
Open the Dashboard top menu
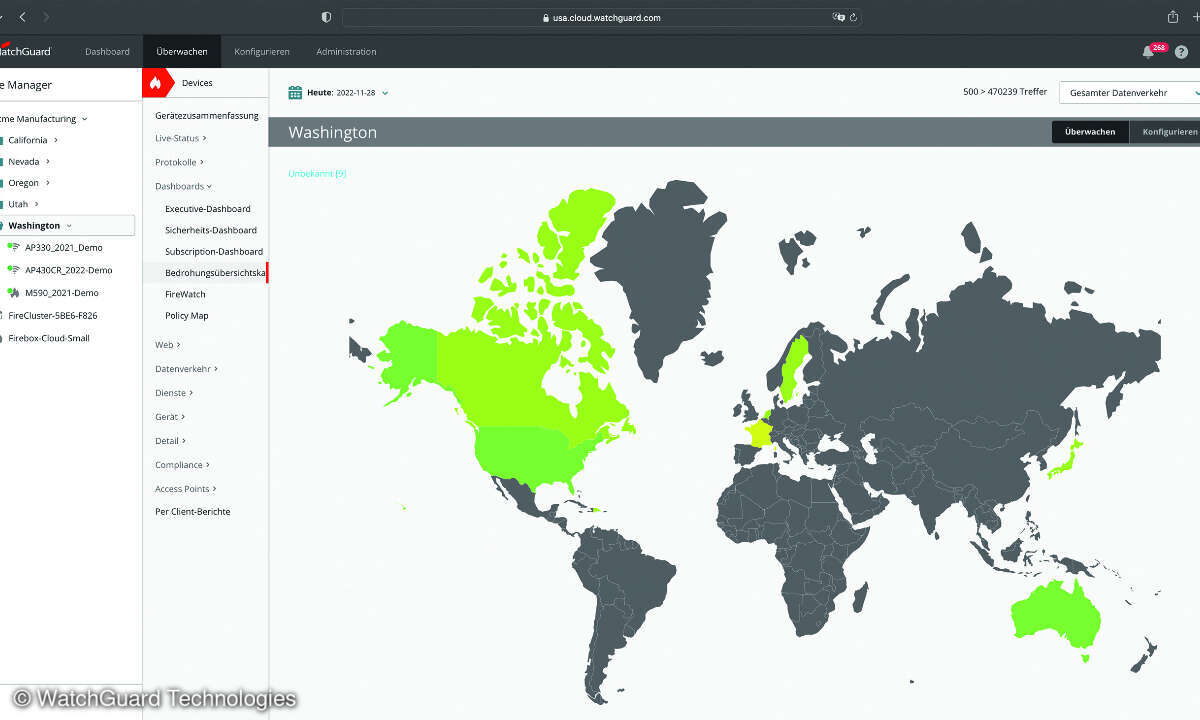(x=107, y=52)
